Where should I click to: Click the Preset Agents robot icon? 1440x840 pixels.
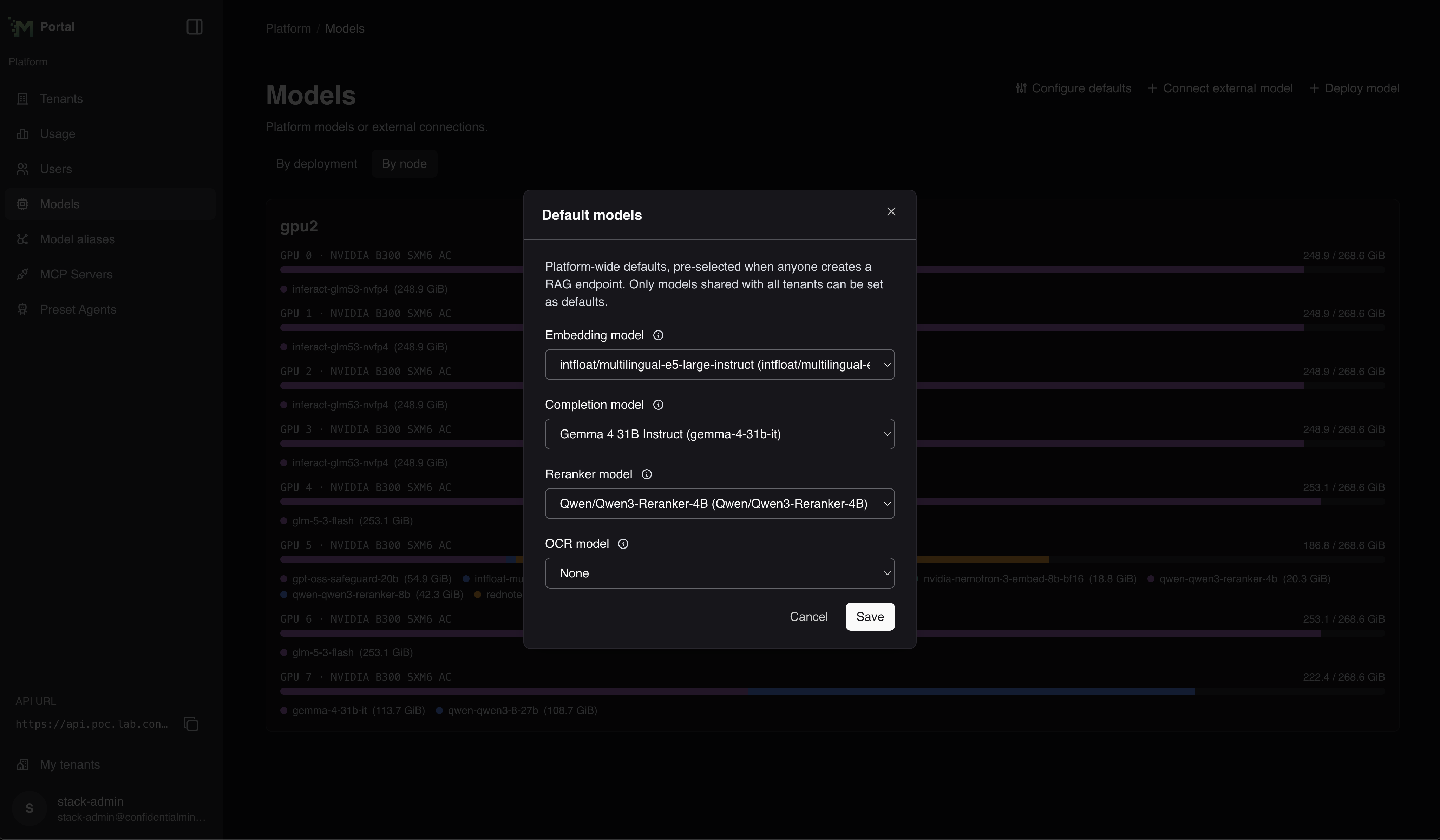pos(22,310)
